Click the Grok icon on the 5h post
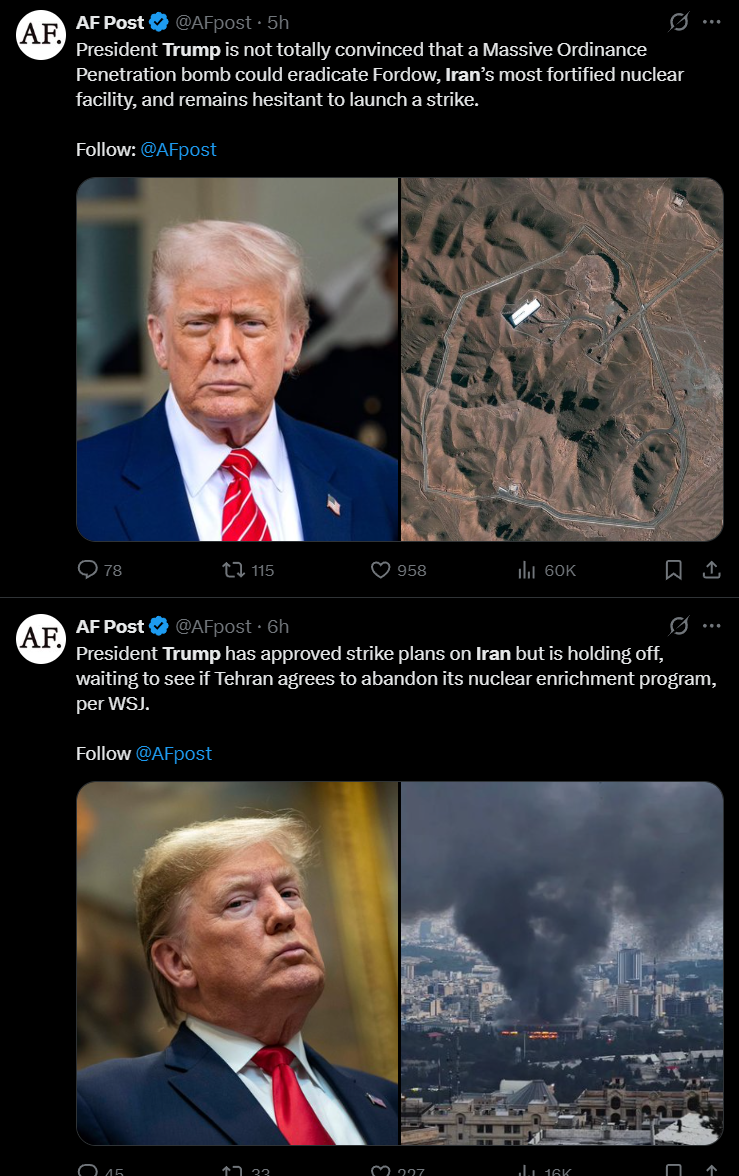Image resolution: width=739 pixels, height=1176 pixels. pos(678,22)
